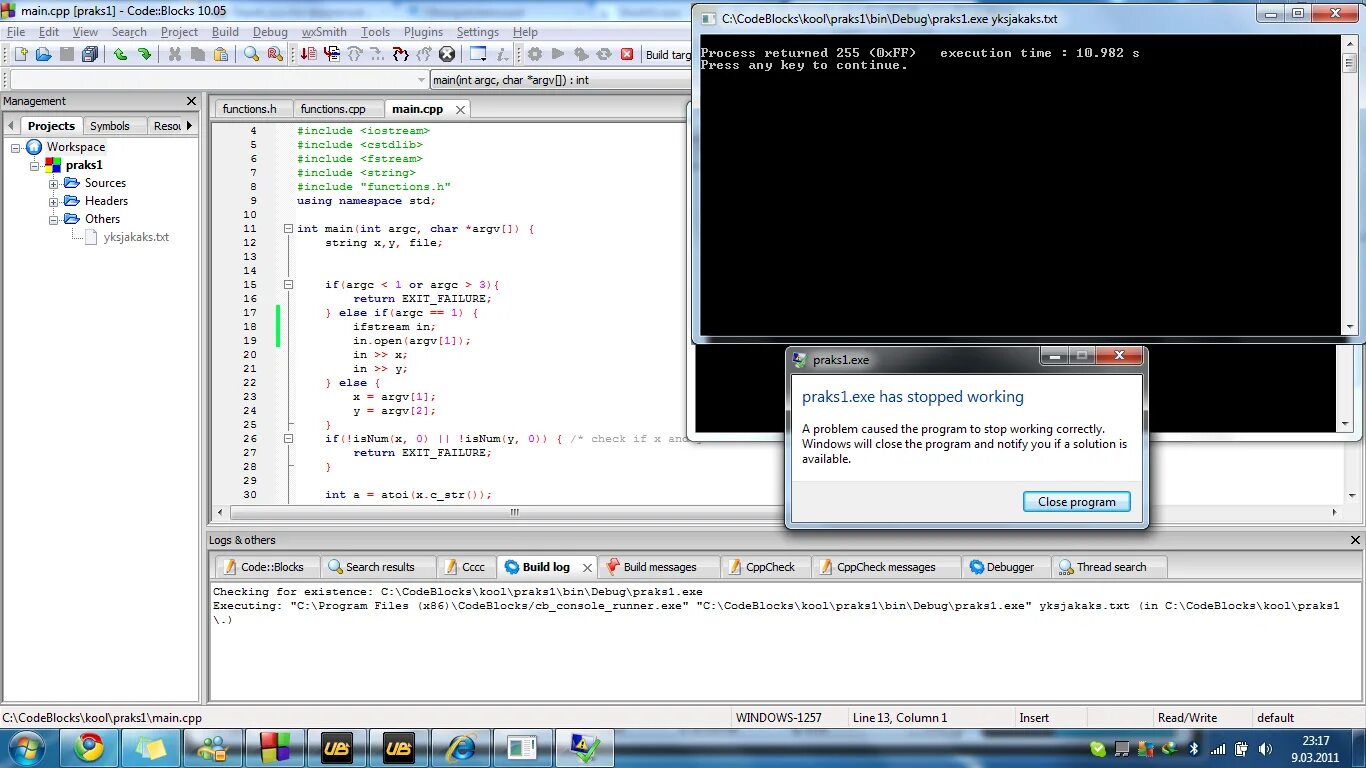Screen dimensions: 1366x768
Task: Close the Management panel
Action: coord(192,101)
